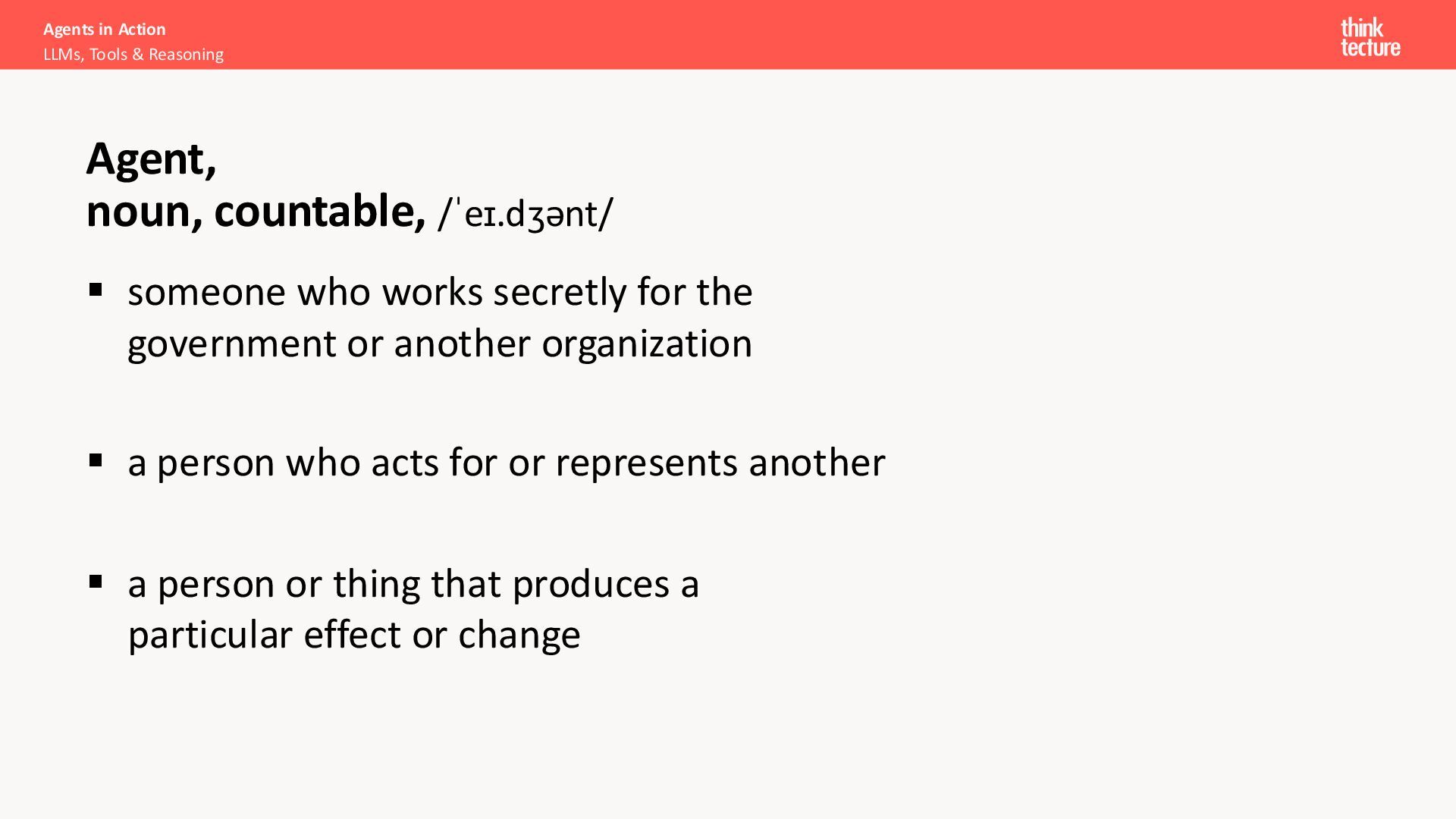Viewport: 1456px width, 819px height.
Task: Click the phonetic transcription /ˈeɪ.dʒənt/
Action: pyautogui.click(x=526, y=214)
